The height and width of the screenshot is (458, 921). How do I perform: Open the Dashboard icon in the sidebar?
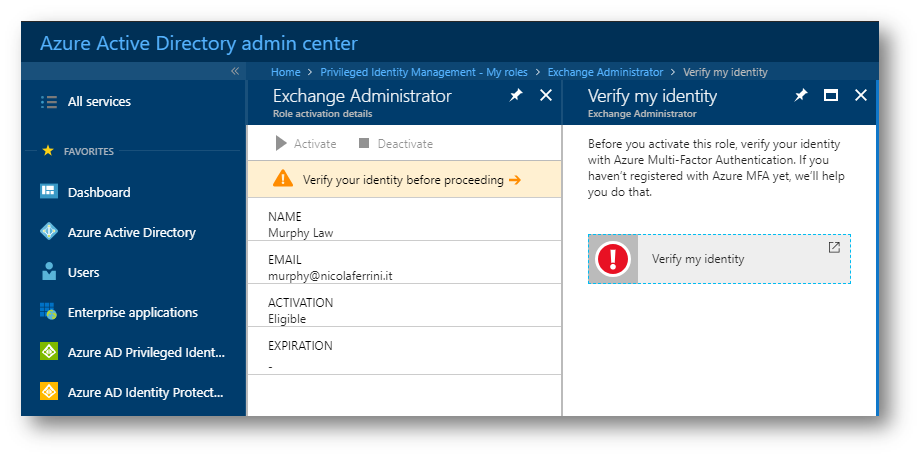click(49, 191)
